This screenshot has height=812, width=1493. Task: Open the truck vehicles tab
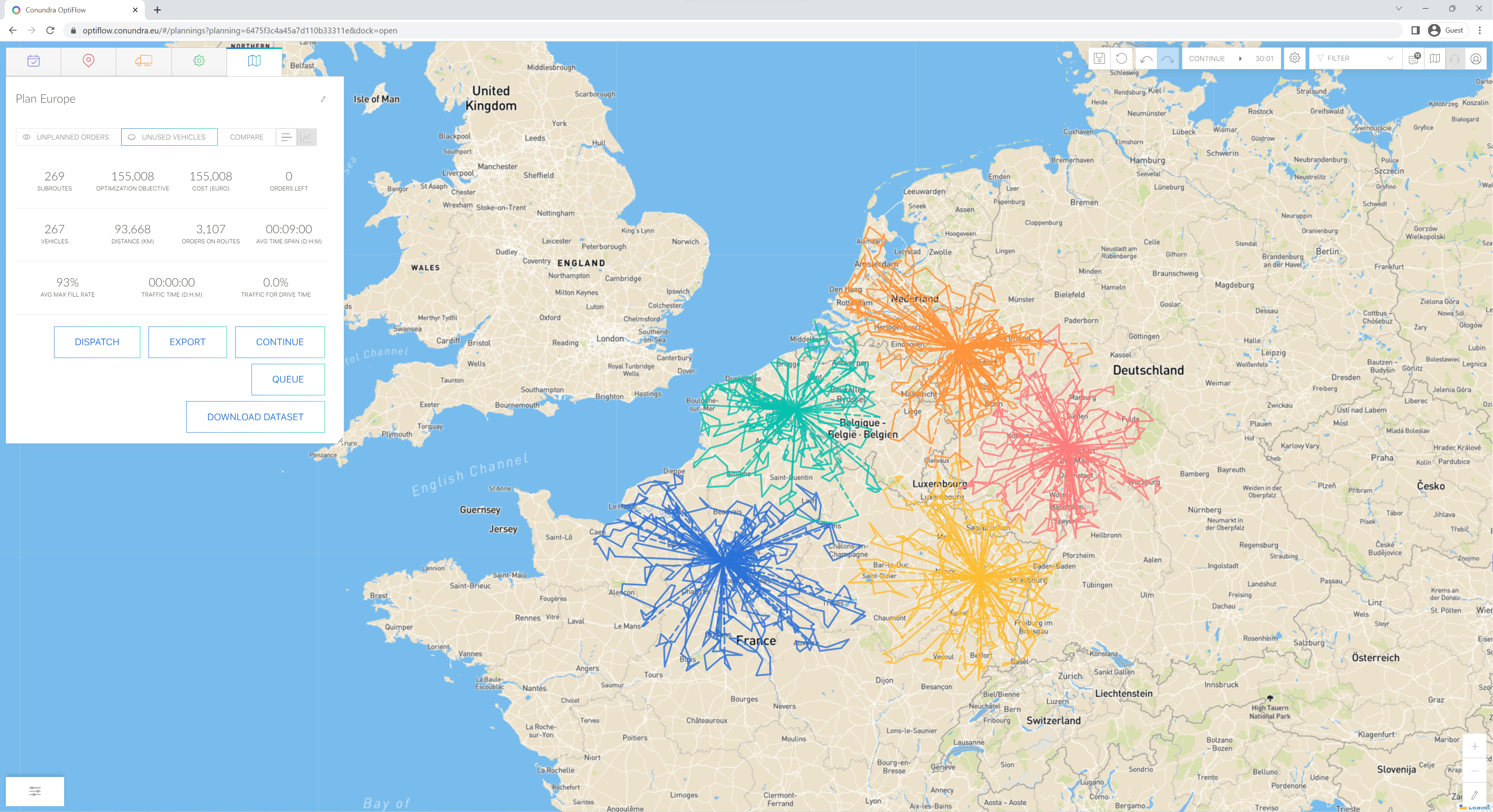[x=144, y=61]
